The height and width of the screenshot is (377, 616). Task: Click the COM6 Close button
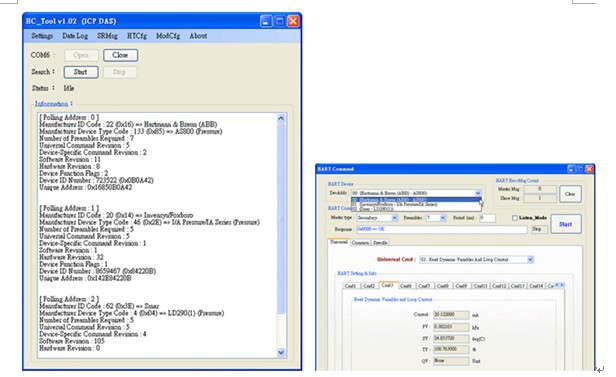point(120,55)
